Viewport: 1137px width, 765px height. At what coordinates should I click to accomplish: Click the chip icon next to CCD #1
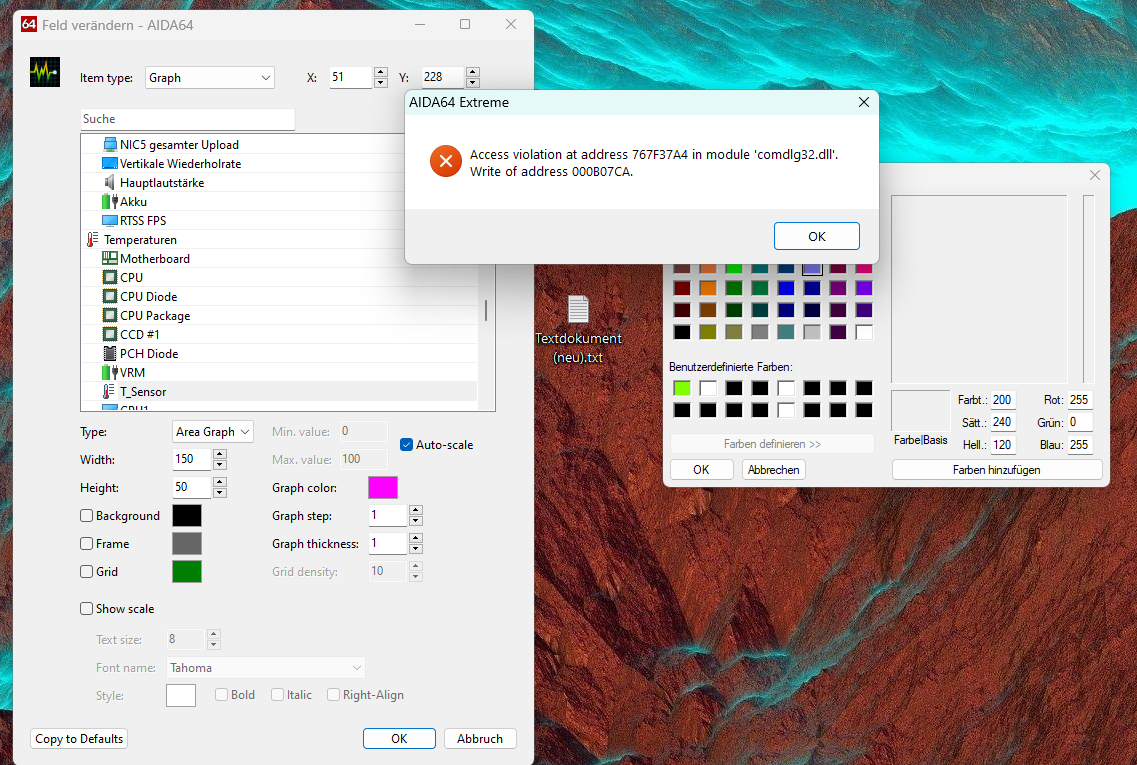(x=109, y=334)
